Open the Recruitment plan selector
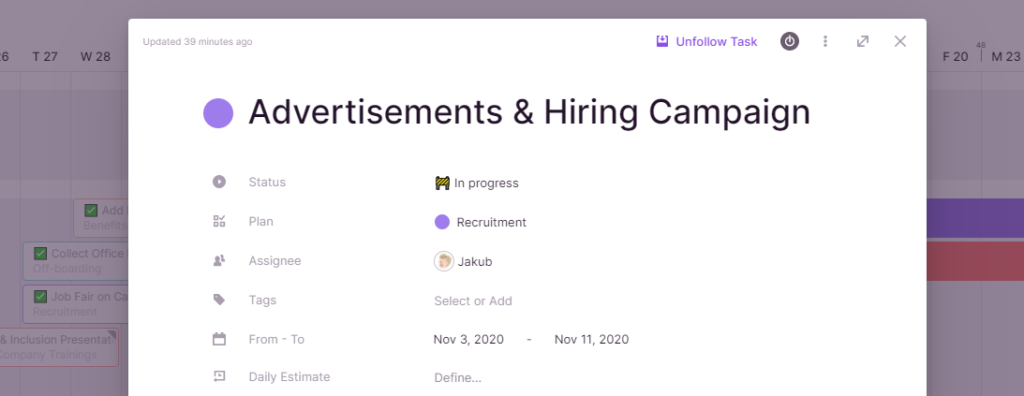The height and width of the screenshot is (396, 1024). [480, 222]
